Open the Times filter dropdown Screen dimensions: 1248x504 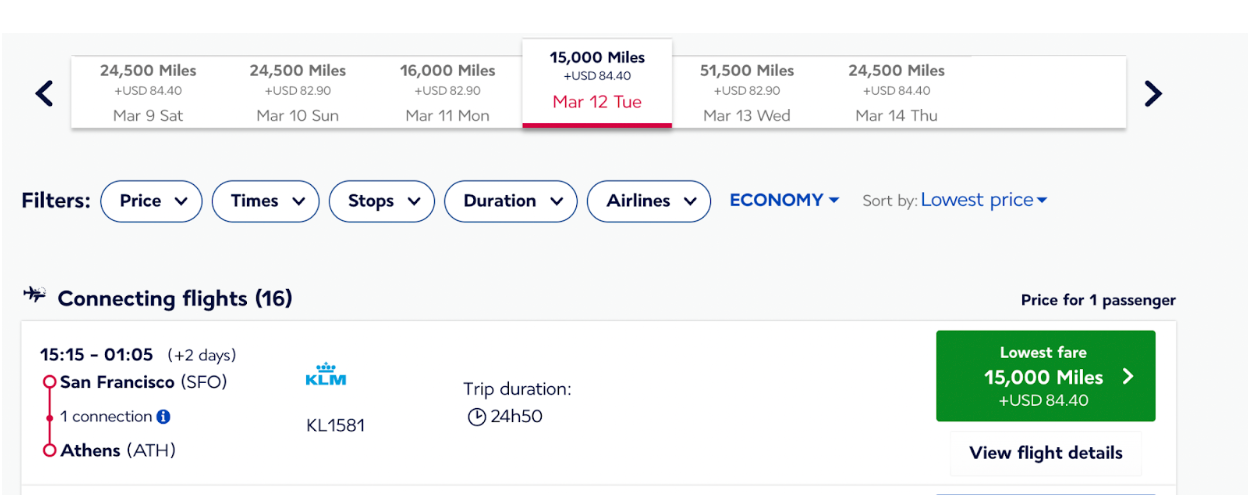266,201
